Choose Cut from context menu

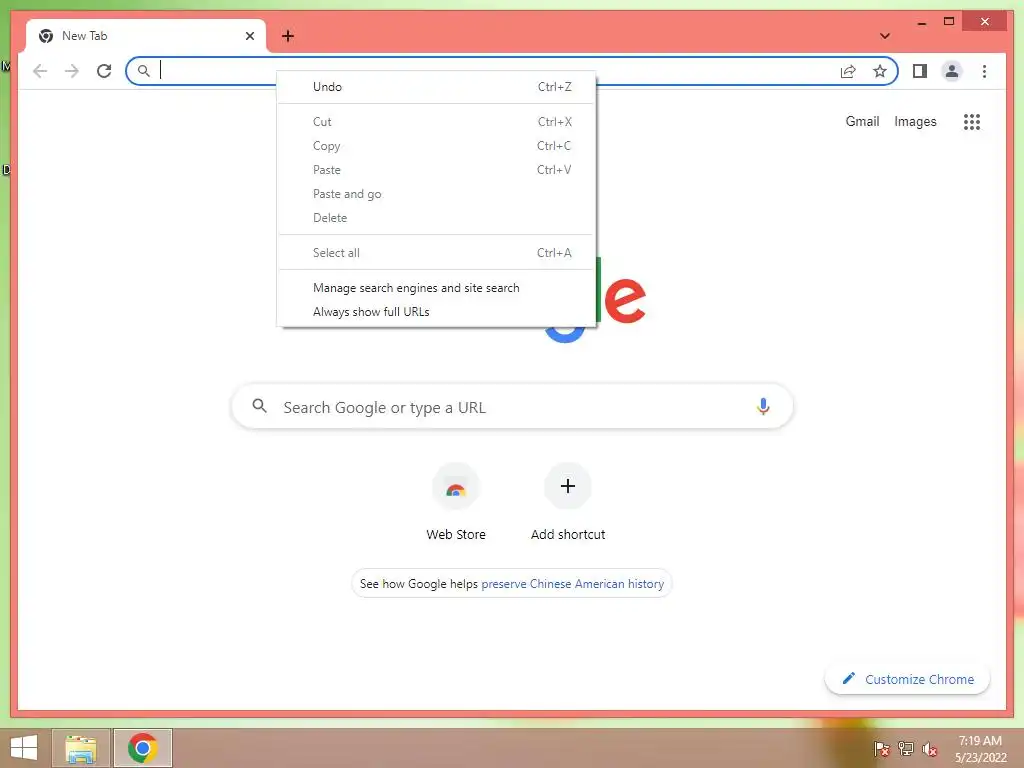pyautogui.click(x=436, y=121)
